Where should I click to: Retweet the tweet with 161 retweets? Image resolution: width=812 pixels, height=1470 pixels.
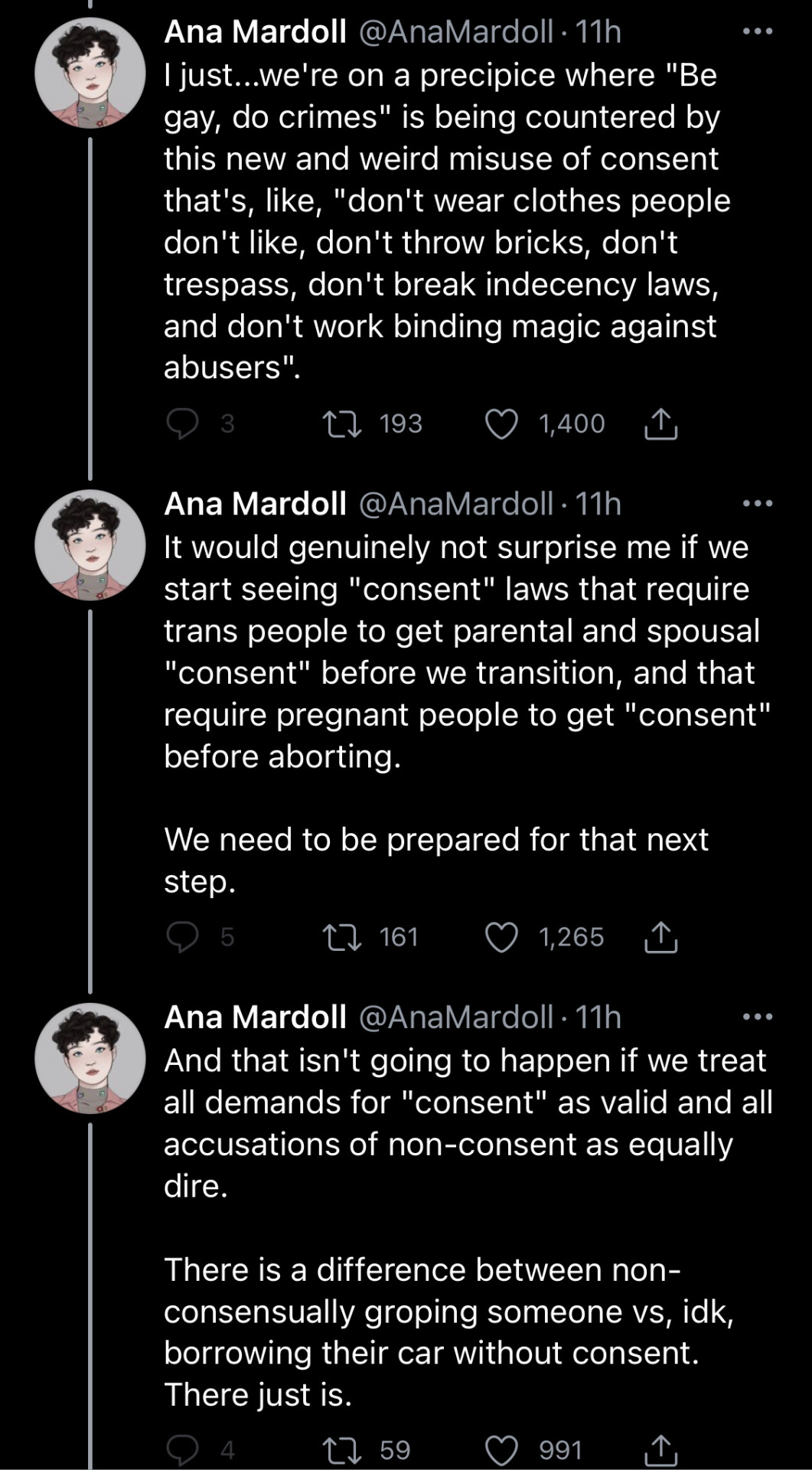coord(342,937)
